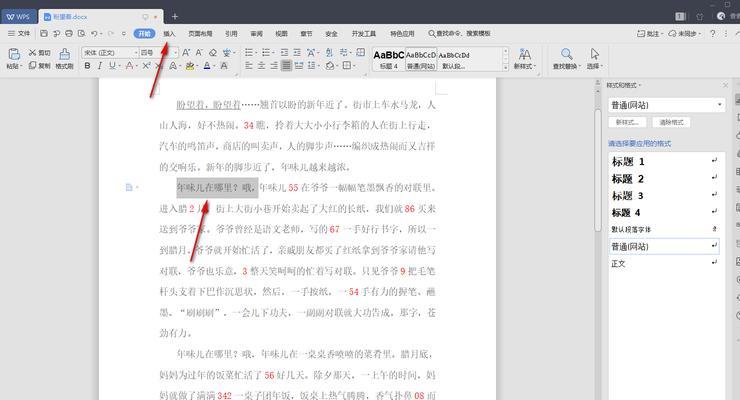Click the Decrease Indent icon
Image resolution: width=740 pixels, height=400 pixels.
(284, 52)
